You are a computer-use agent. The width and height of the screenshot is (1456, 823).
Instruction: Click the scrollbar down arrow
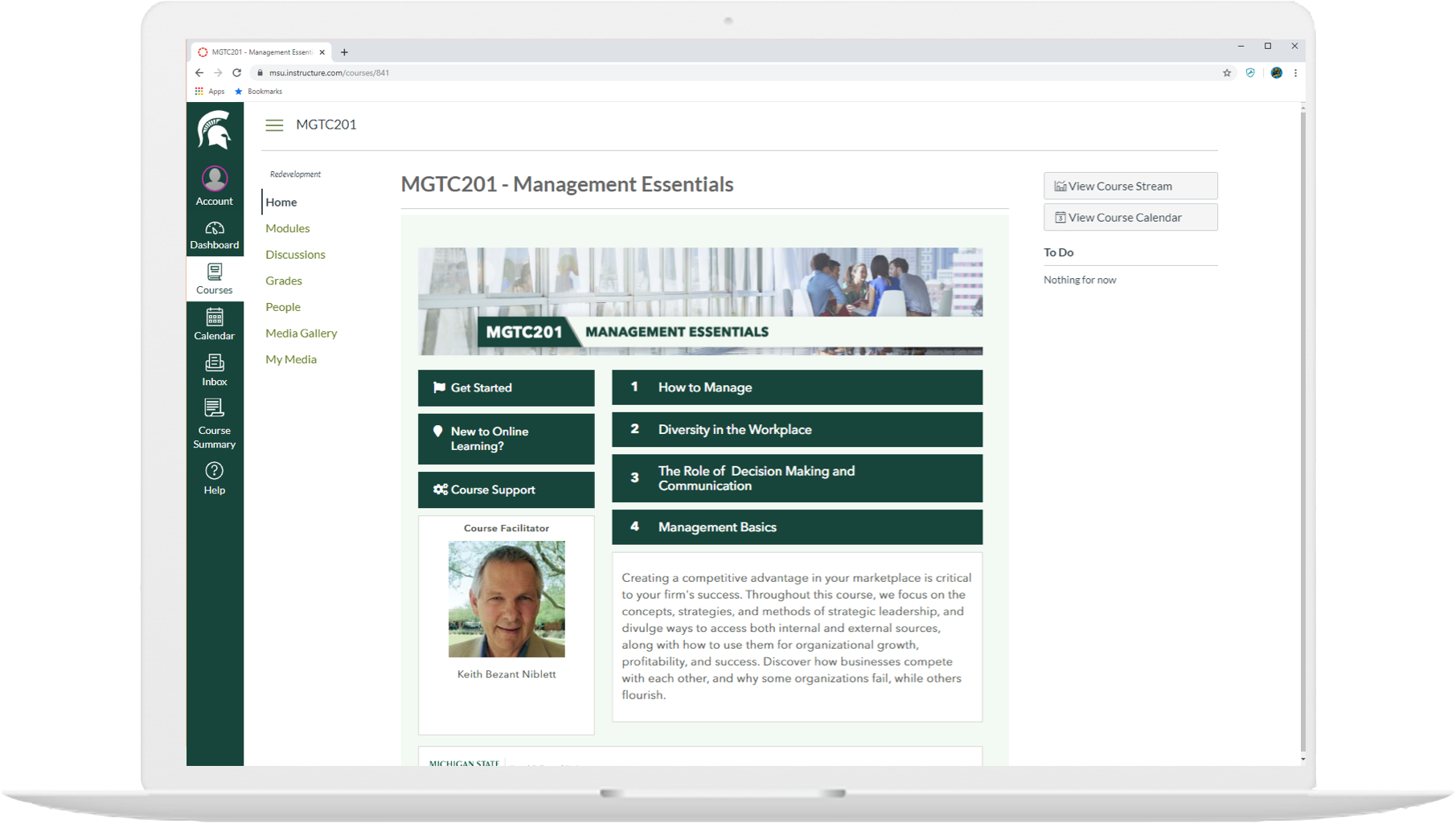tap(1302, 760)
